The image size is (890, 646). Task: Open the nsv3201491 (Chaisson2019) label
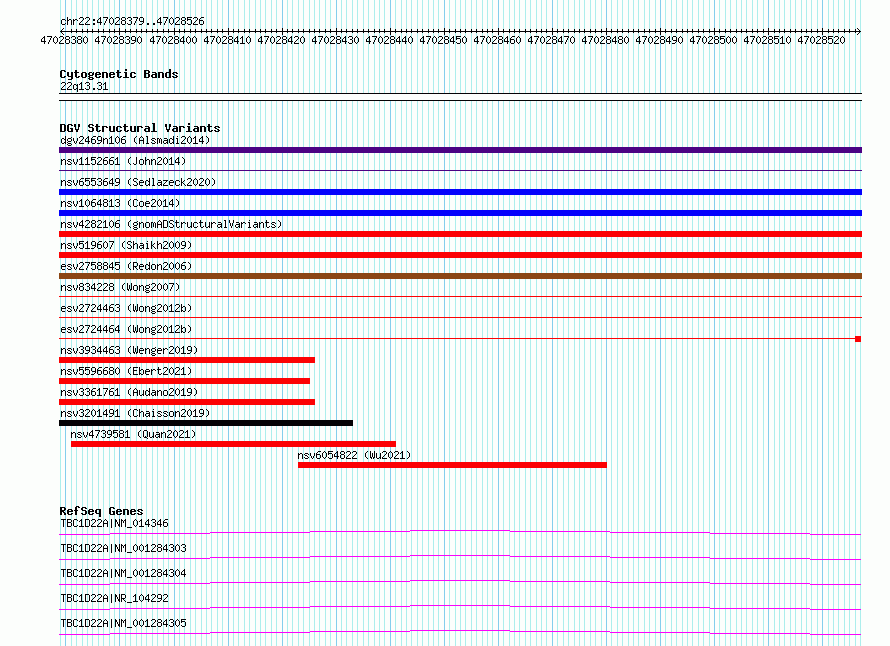click(x=135, y=413)
